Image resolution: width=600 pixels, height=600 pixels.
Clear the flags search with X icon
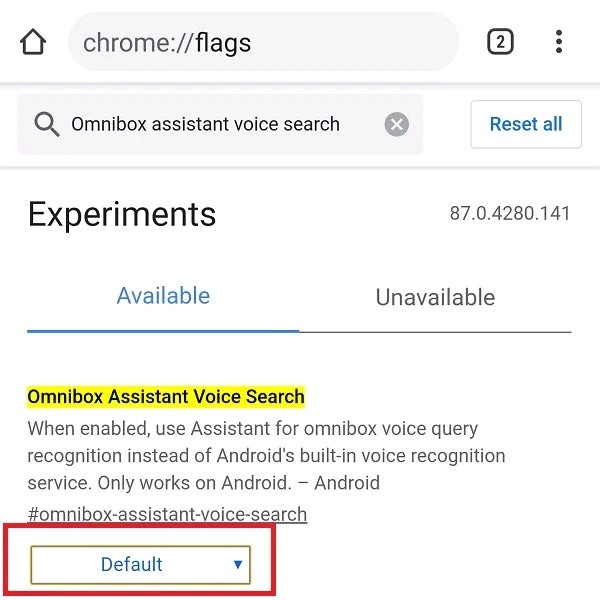pos(397,125)
